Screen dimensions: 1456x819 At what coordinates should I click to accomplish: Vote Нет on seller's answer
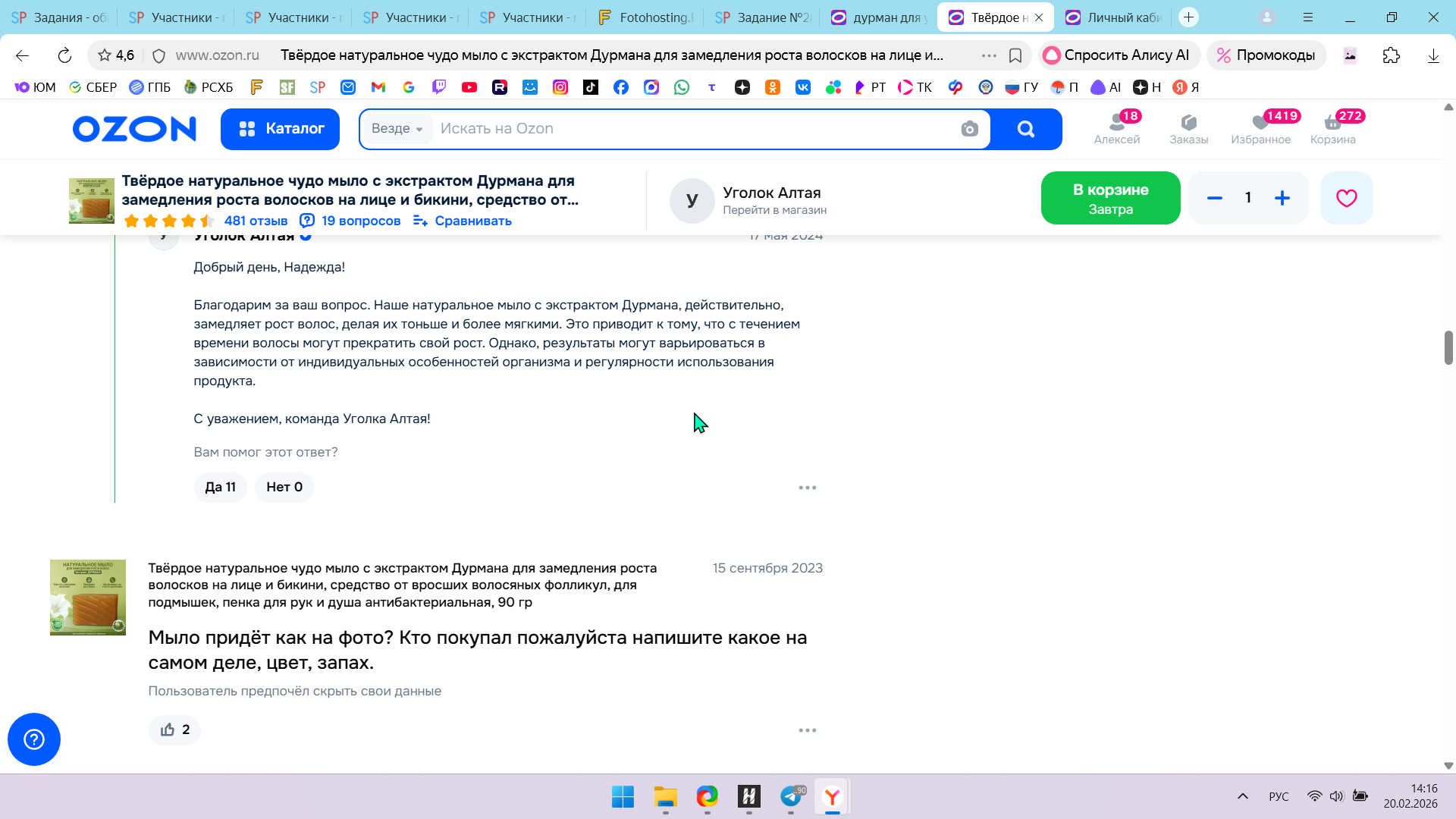point(284,487)
